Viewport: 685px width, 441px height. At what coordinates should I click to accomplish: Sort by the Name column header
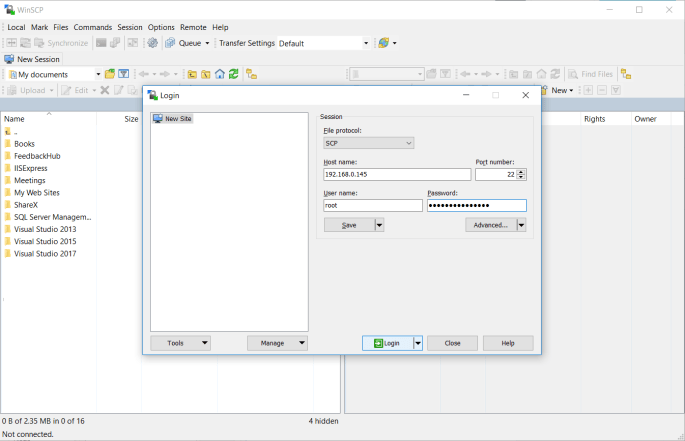coord(48,119)
